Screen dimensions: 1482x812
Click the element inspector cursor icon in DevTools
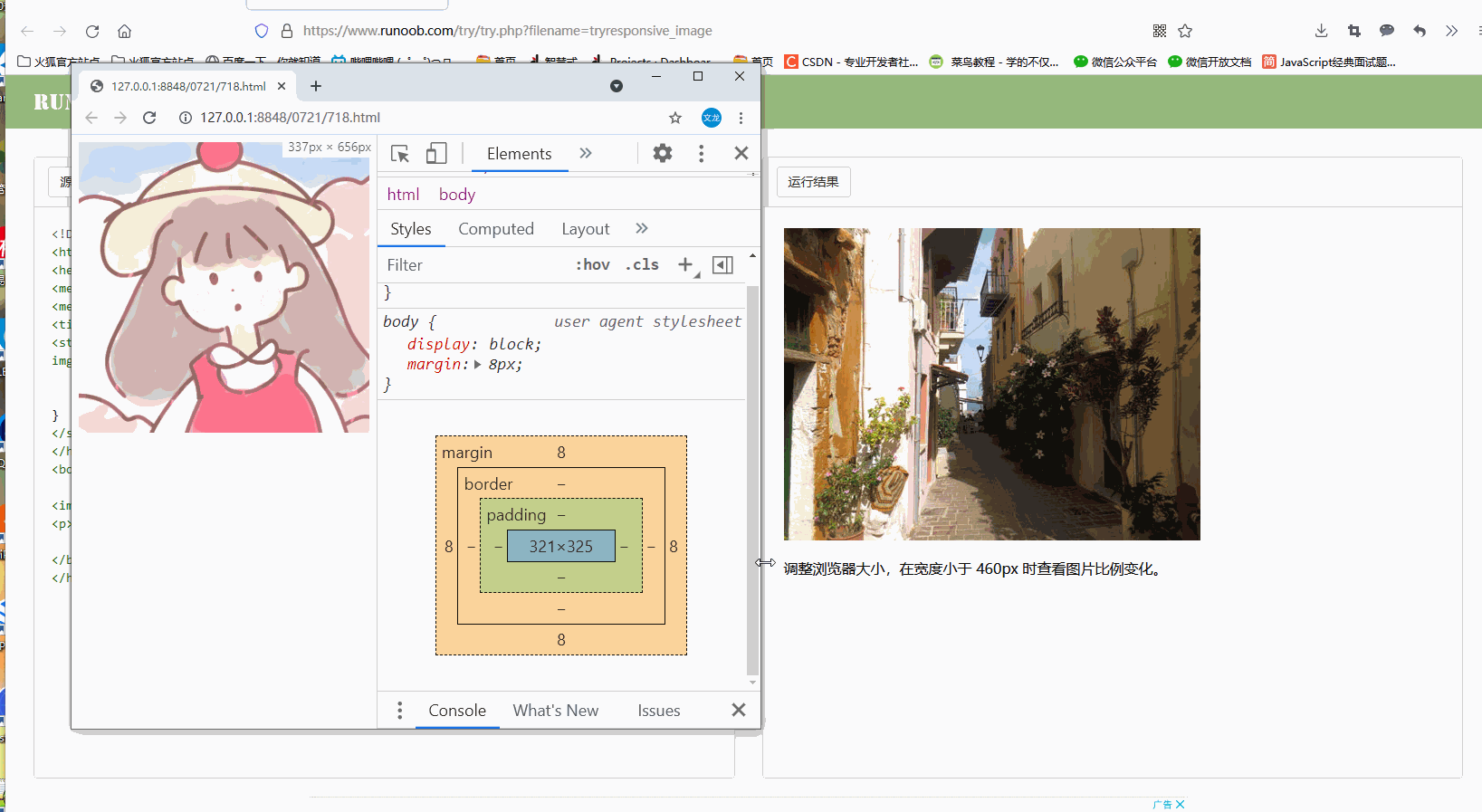pos(400,154)
